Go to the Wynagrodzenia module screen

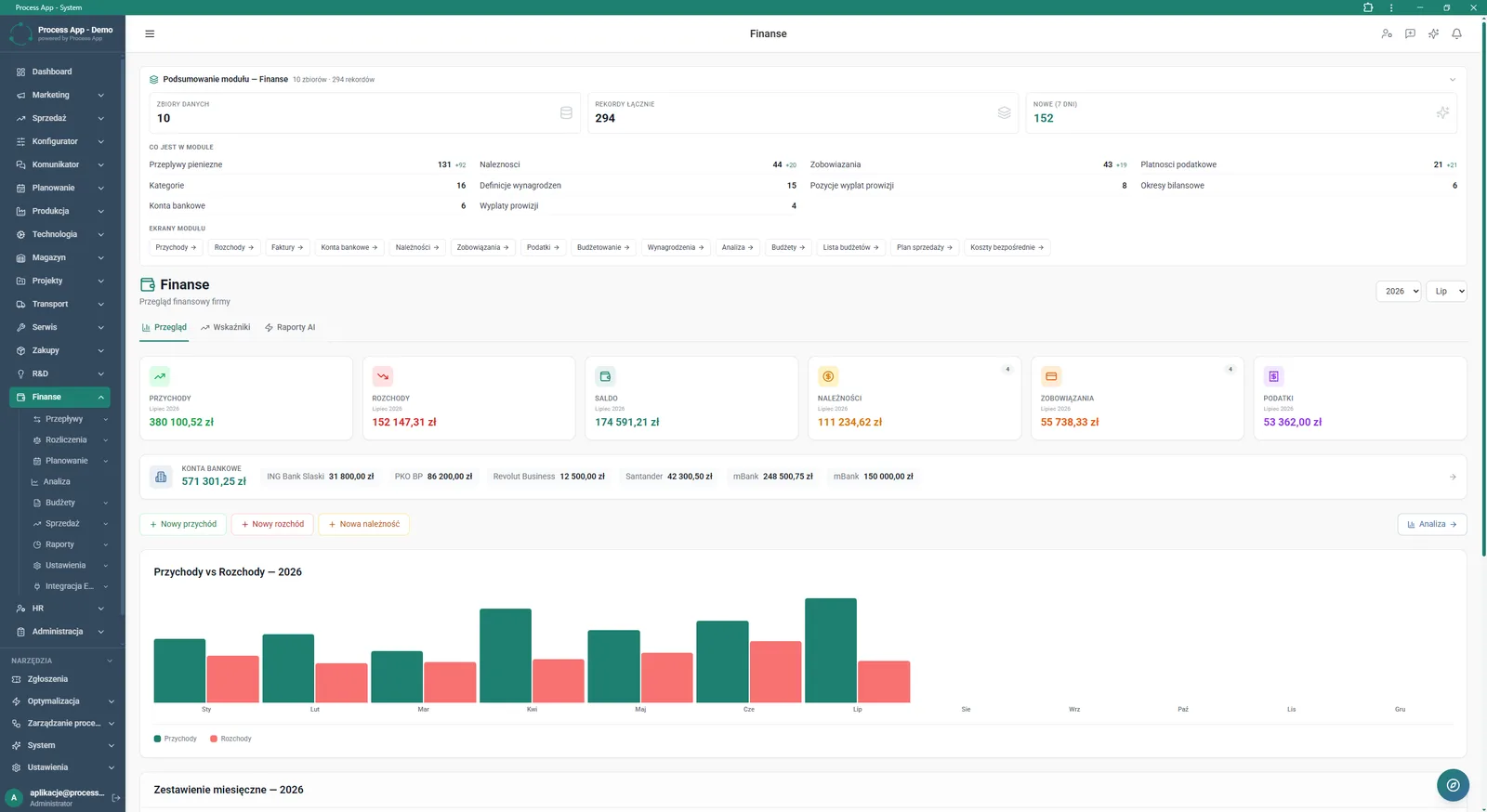point(676,247)
